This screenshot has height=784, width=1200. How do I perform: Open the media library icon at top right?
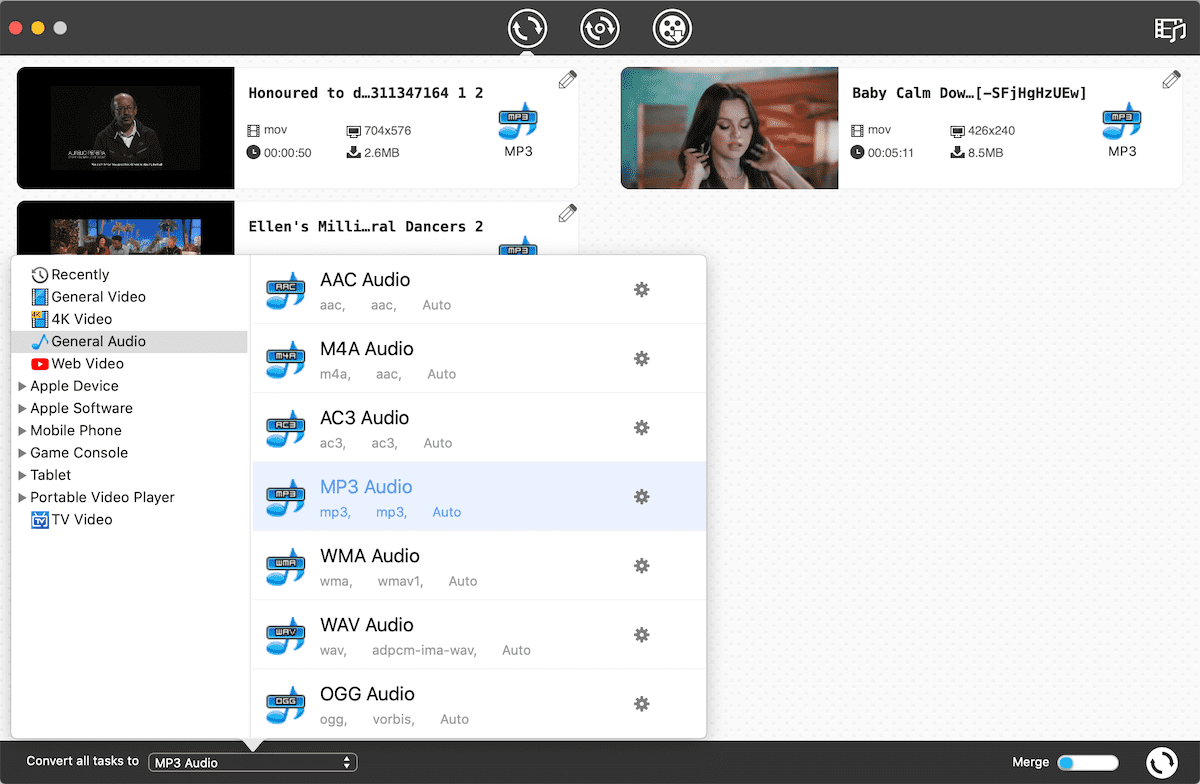click(x=1169, y=29)
